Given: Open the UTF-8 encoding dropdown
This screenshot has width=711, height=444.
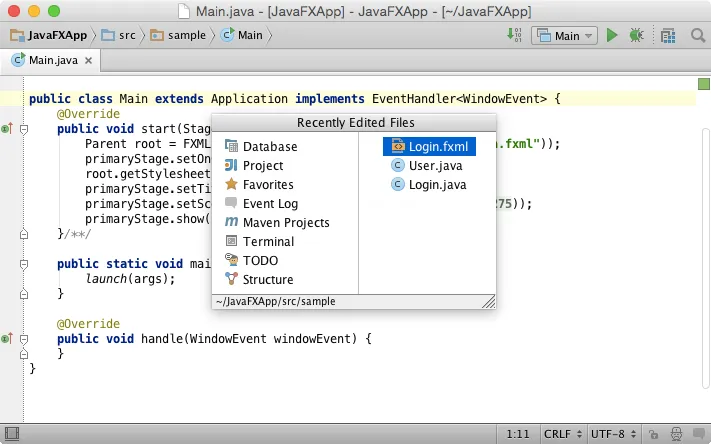Looking at the screenshot, I should pyautogui.click(x=614, y=434).
